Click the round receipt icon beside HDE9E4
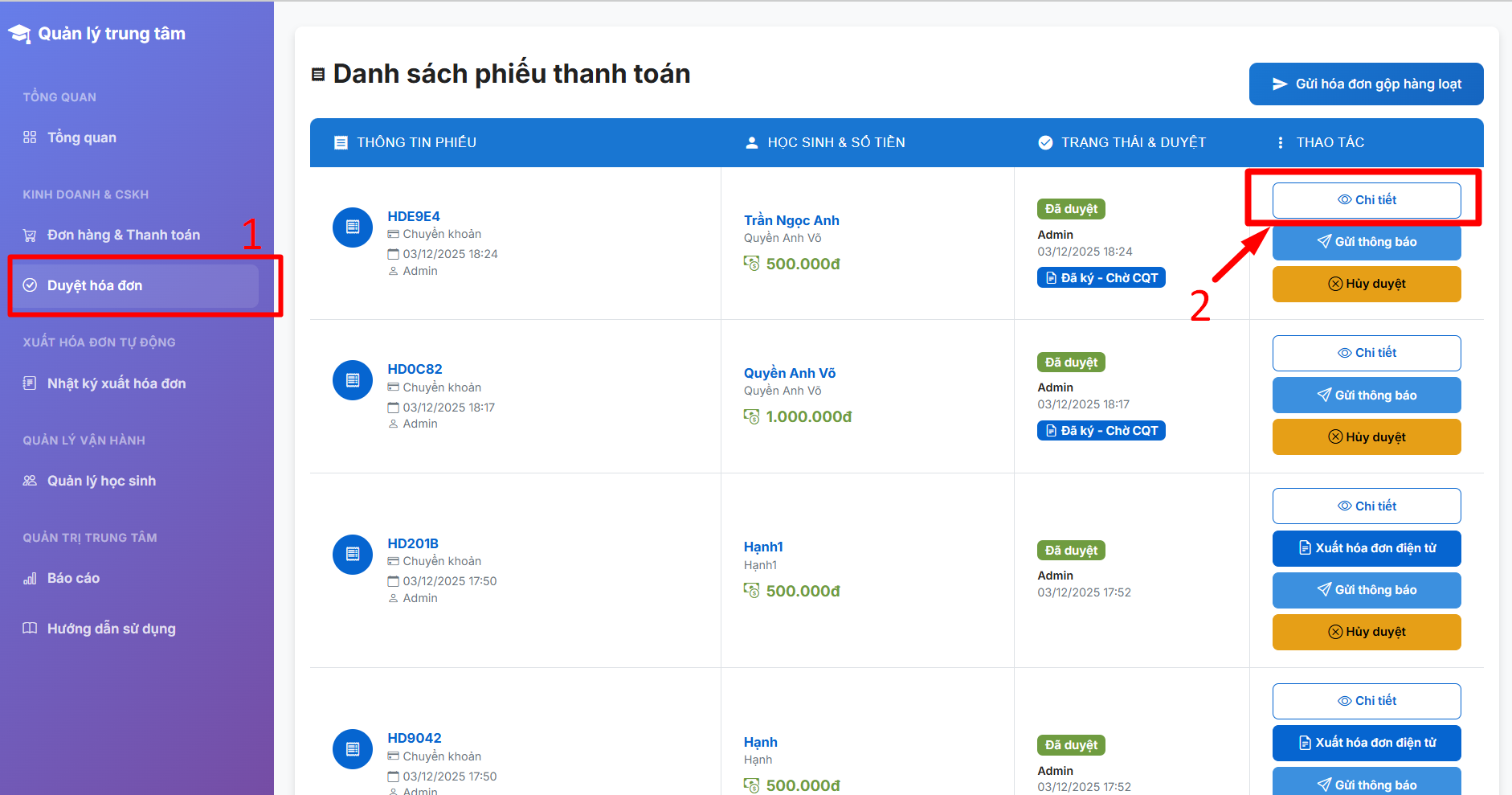The width and height of the screenshot is (1512, 795). tap(353, 227)
